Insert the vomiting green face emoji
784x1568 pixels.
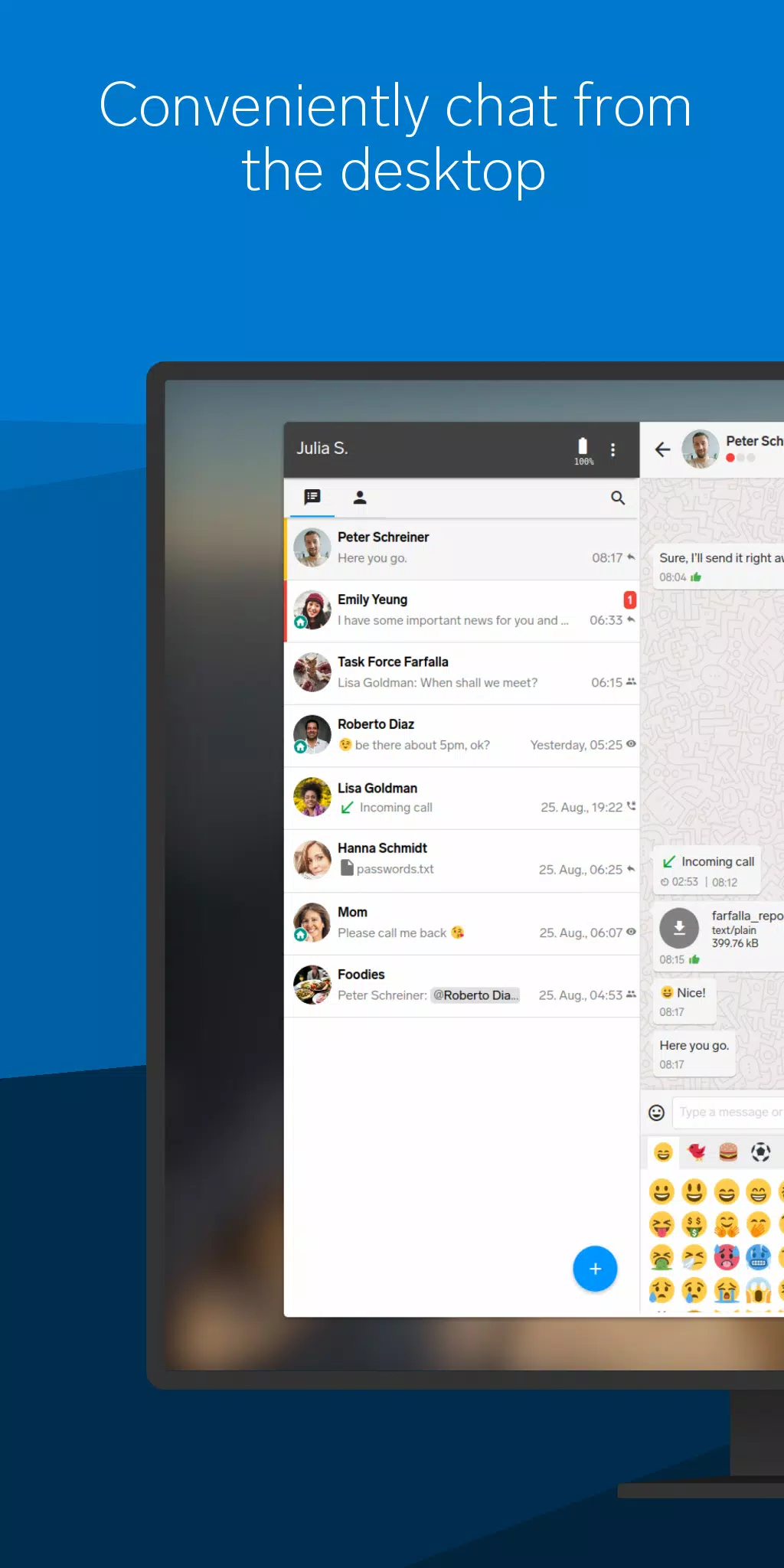click(x=661, y=1257)
